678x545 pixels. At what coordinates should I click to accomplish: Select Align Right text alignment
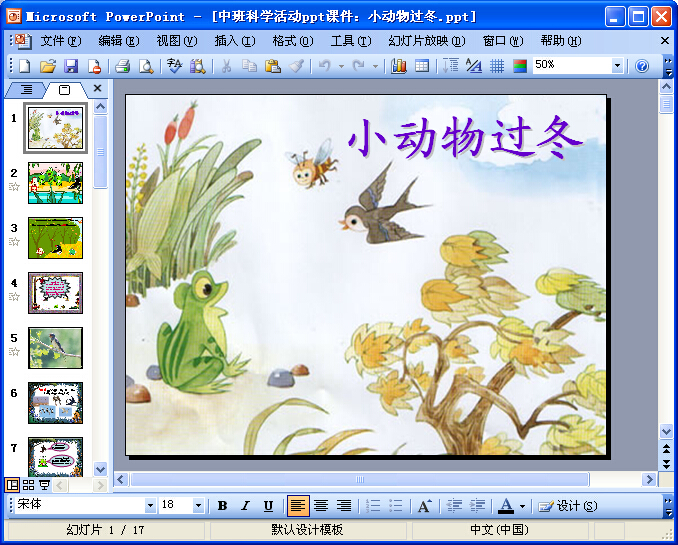pos(344,506)
